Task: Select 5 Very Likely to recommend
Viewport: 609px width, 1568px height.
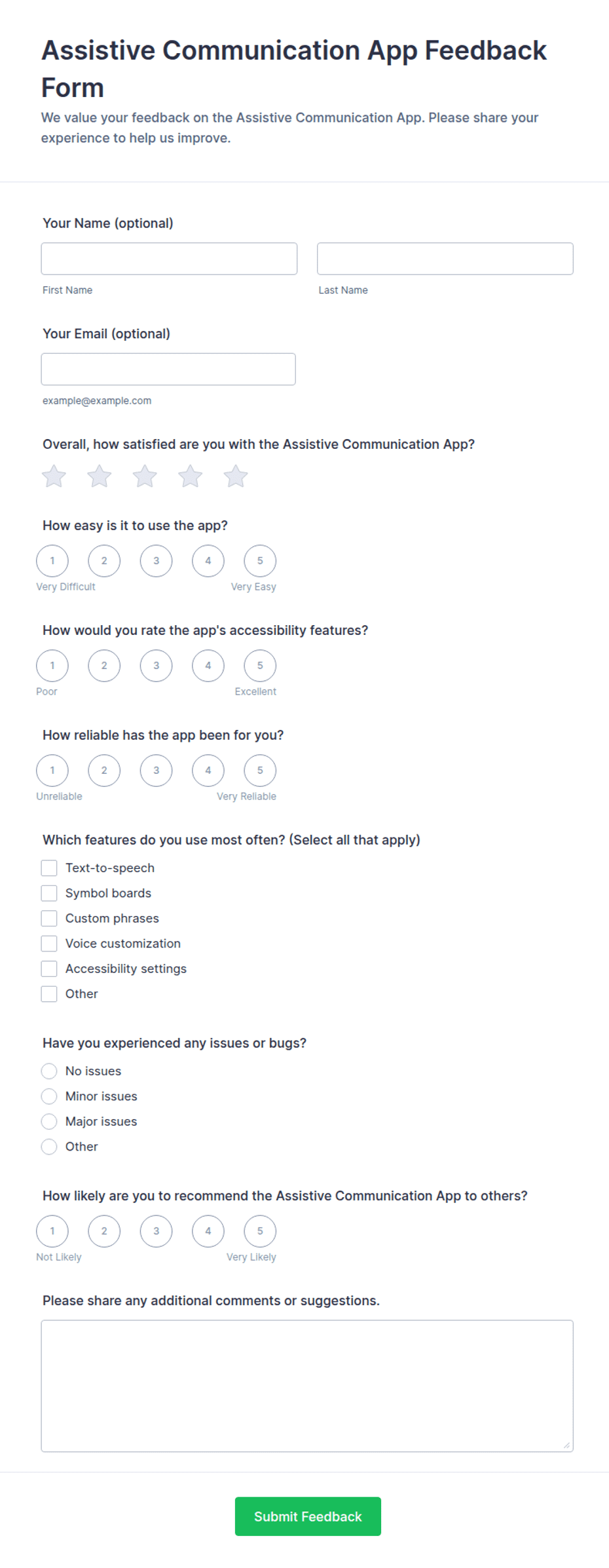Action: pyautogui.click(x=260, y=1231)
